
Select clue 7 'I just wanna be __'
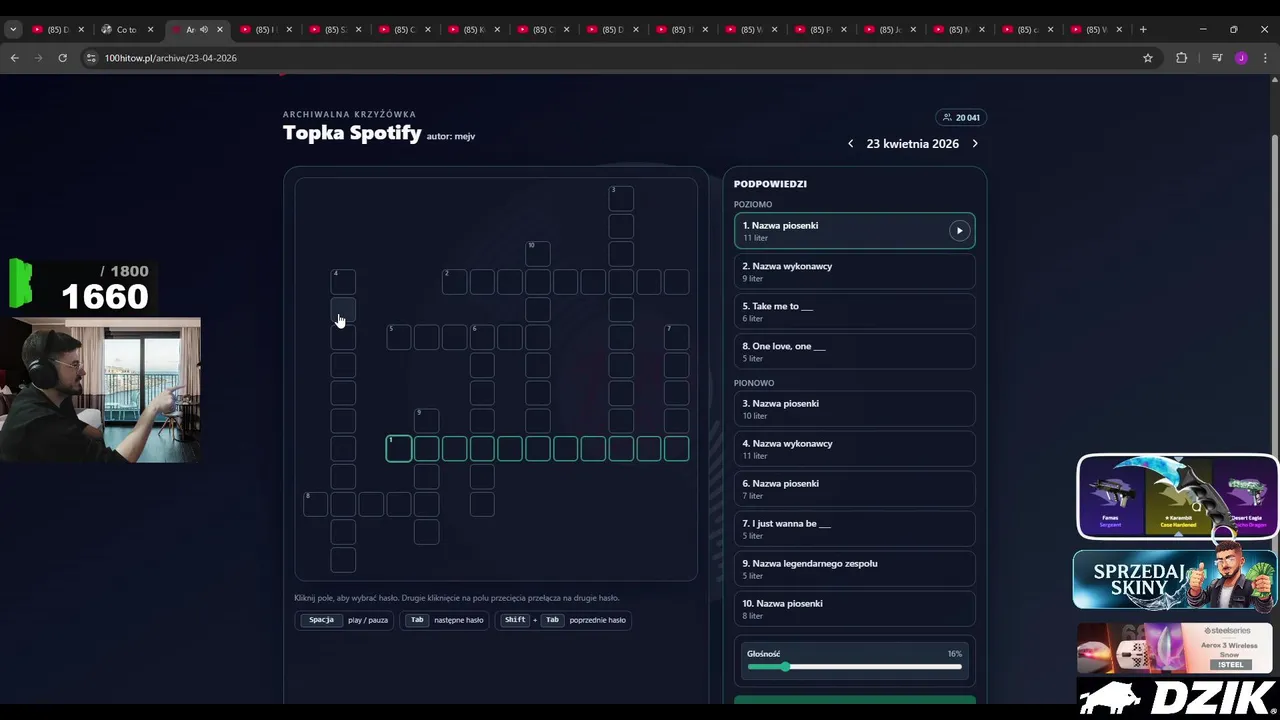(854, 529)
